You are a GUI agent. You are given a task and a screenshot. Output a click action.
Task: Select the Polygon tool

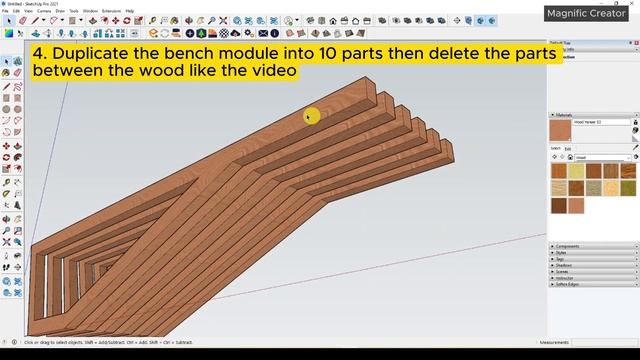point(18,109)
